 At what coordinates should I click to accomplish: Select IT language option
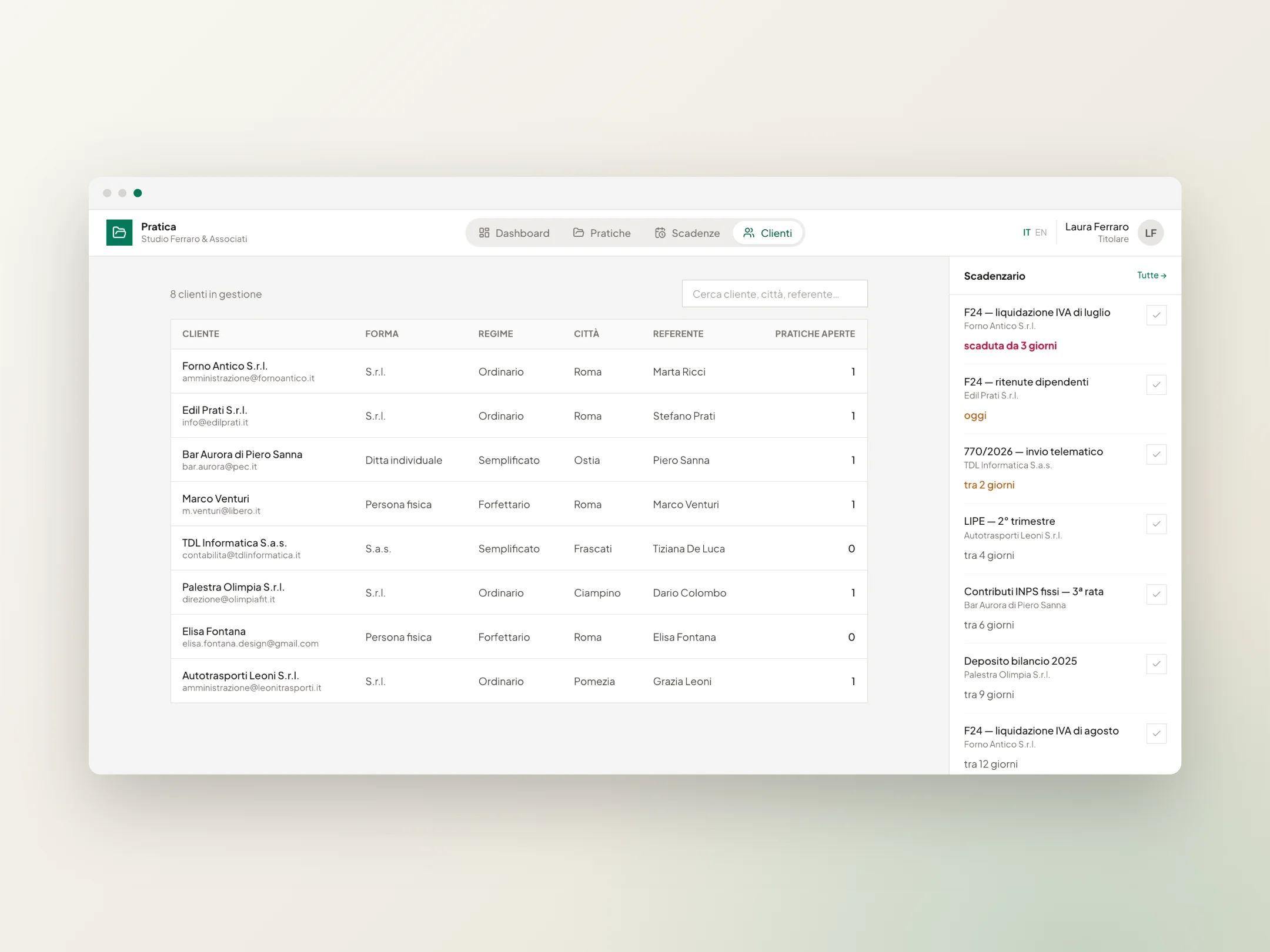[1027, 233]
